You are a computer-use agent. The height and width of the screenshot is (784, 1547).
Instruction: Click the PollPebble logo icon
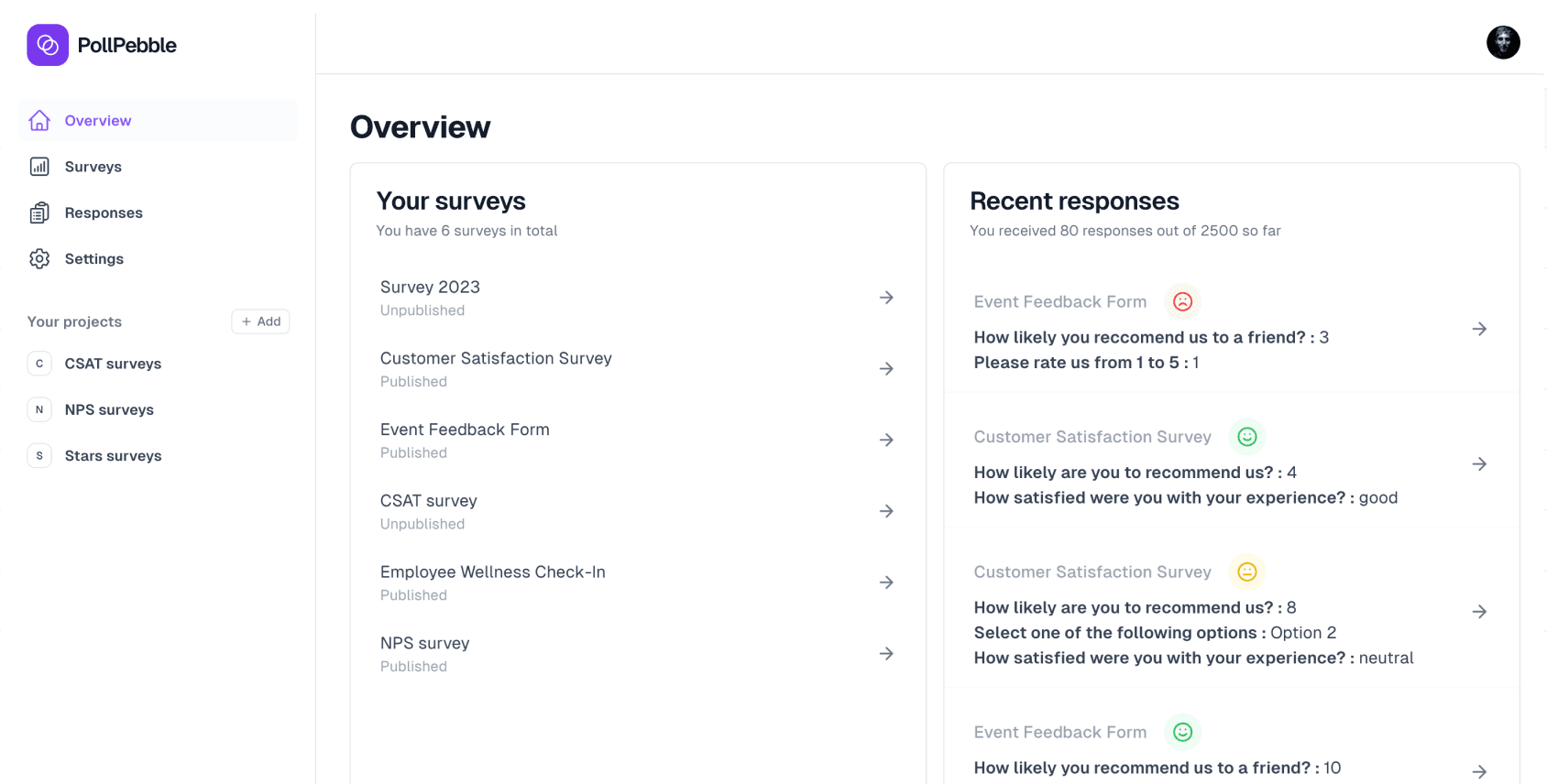[48, 45]
